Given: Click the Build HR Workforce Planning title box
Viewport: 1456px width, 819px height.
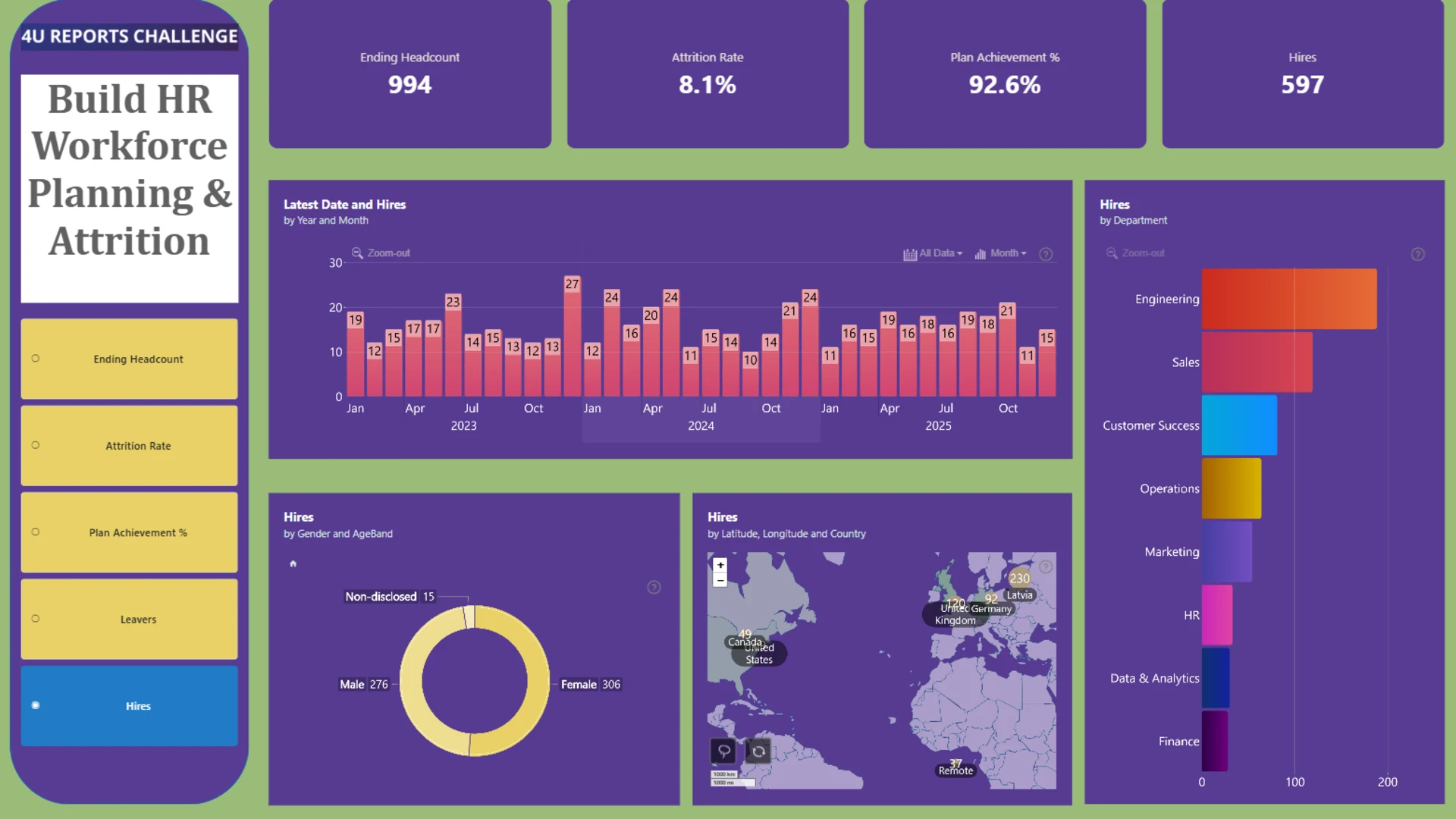Looking at the screenshot, I should [x=130, y=188].
